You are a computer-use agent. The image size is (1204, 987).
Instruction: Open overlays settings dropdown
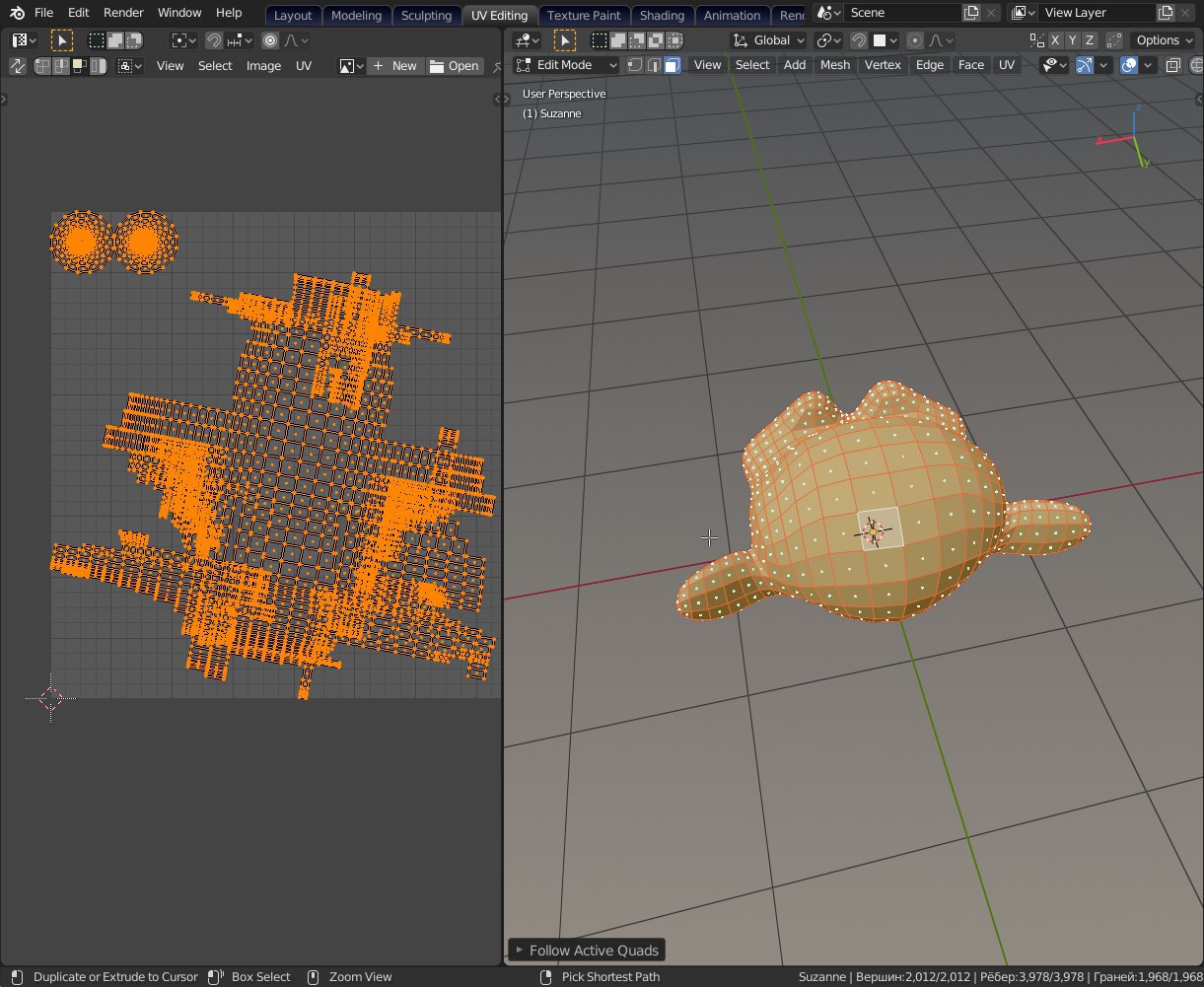[x=1149, y=65]
